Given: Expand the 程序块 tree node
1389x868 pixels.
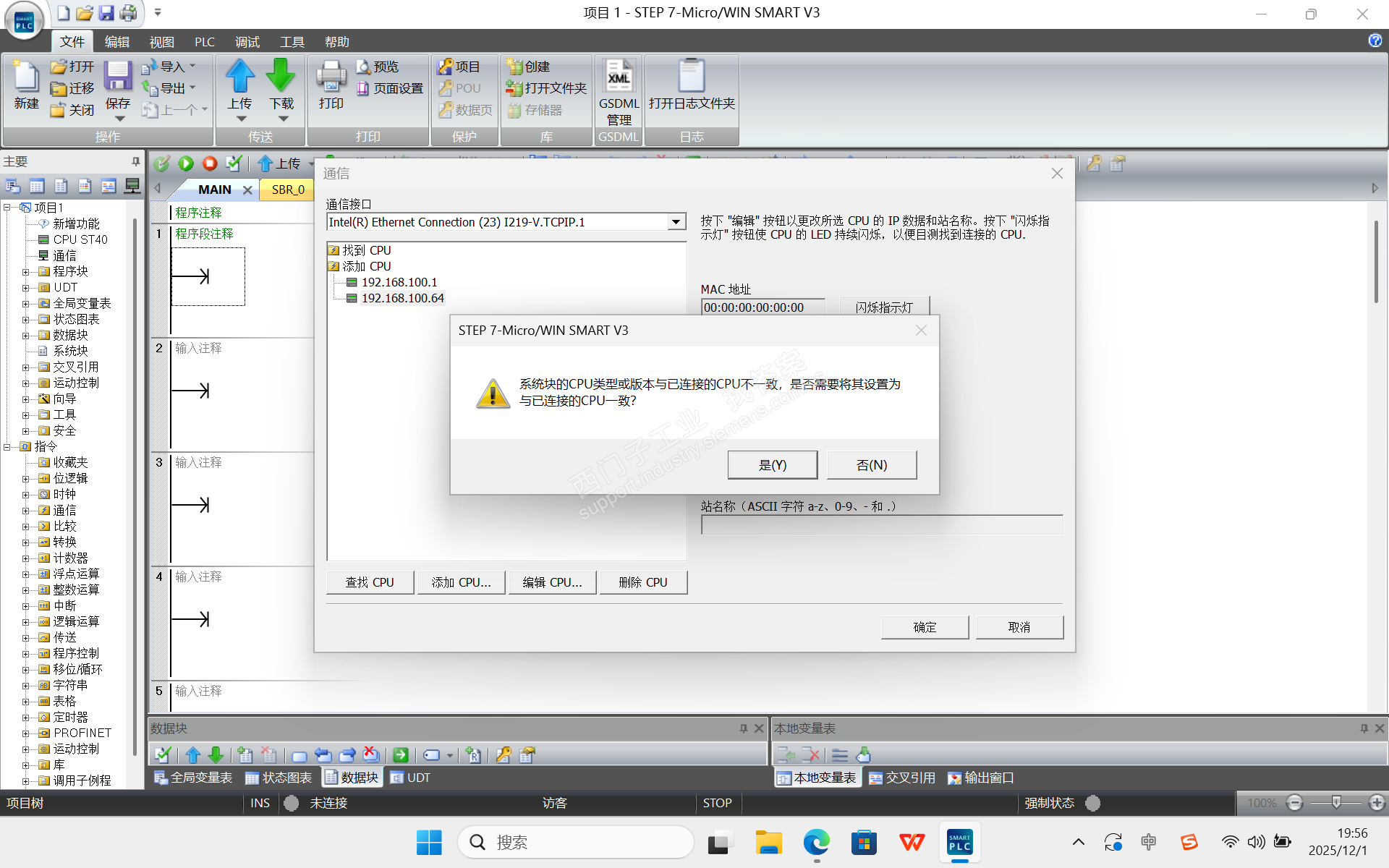Looking at the screenshot, I should click(x=26, y=272).
